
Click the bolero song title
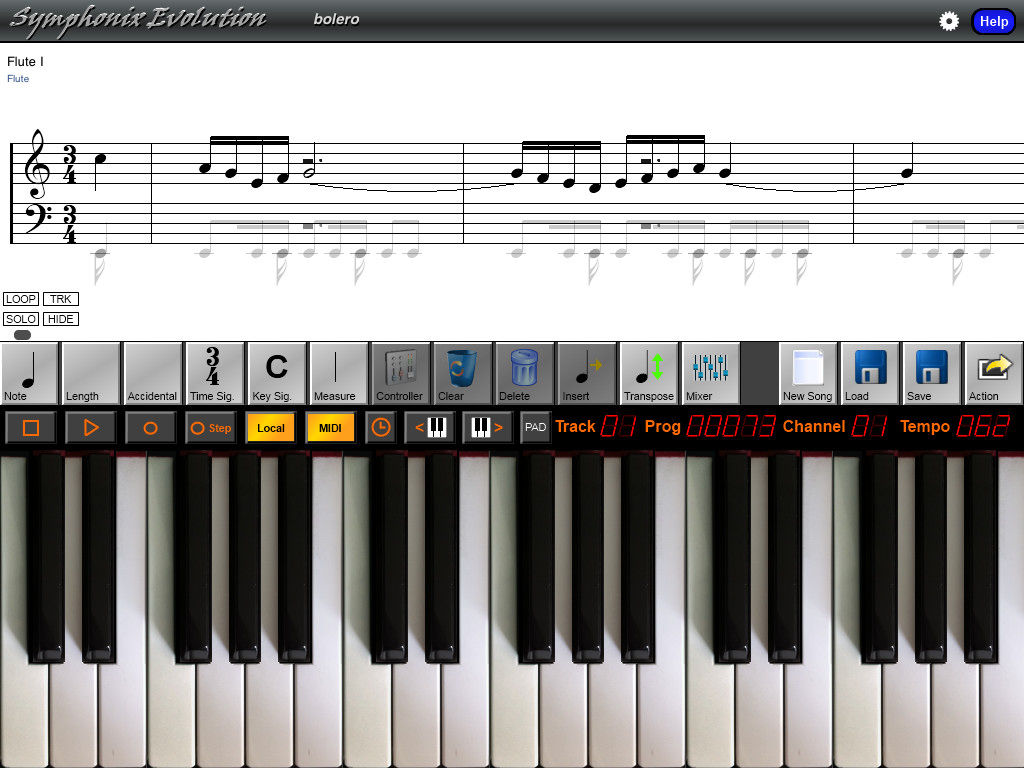(336, 19)
